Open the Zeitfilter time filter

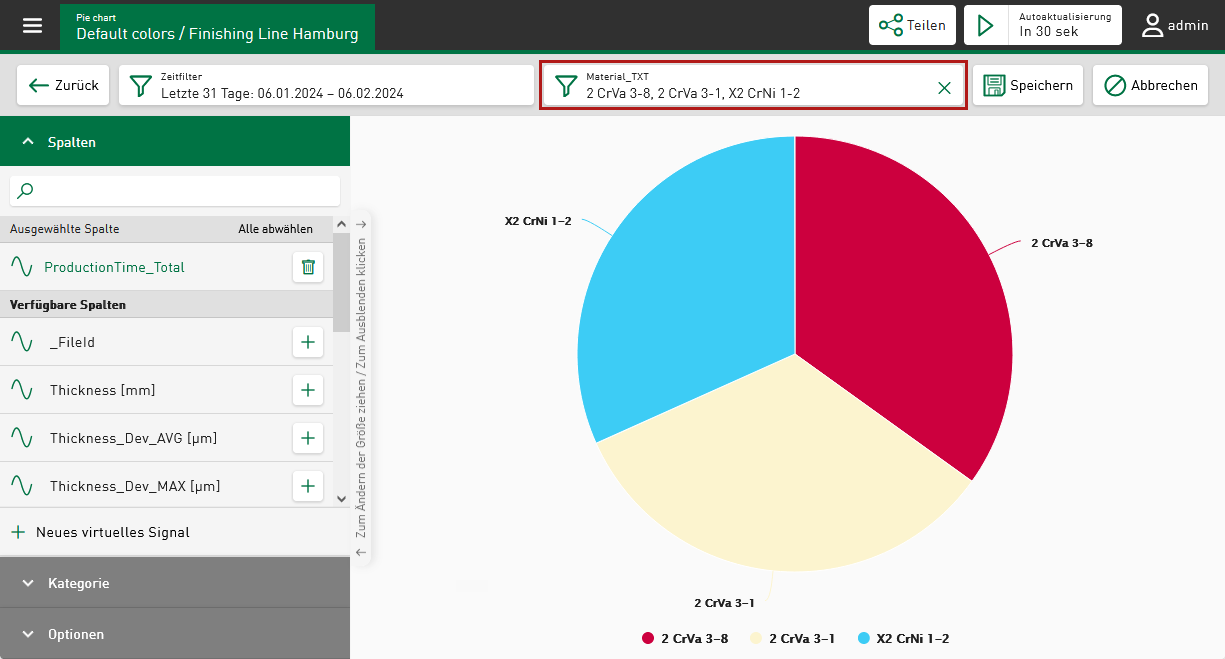pos(326,85)
